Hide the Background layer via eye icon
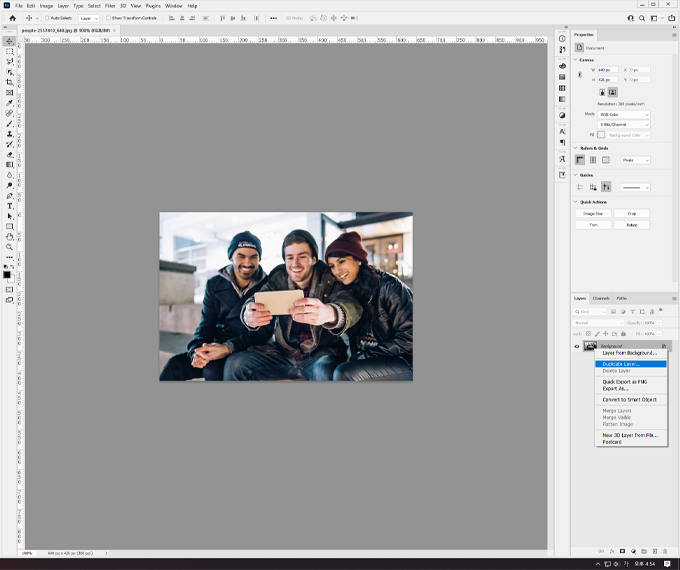 click(x=577, y=346)
